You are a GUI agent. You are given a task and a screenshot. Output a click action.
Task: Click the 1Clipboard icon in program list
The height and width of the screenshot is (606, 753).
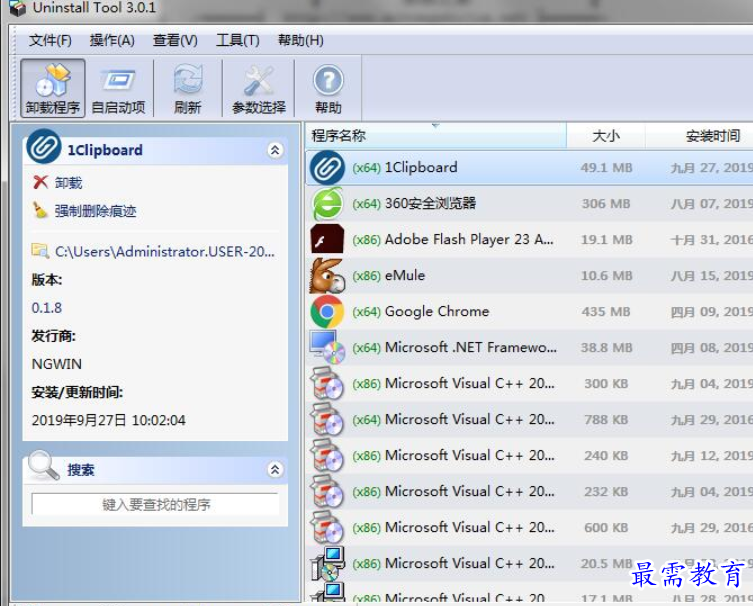[x=327, y=168]
